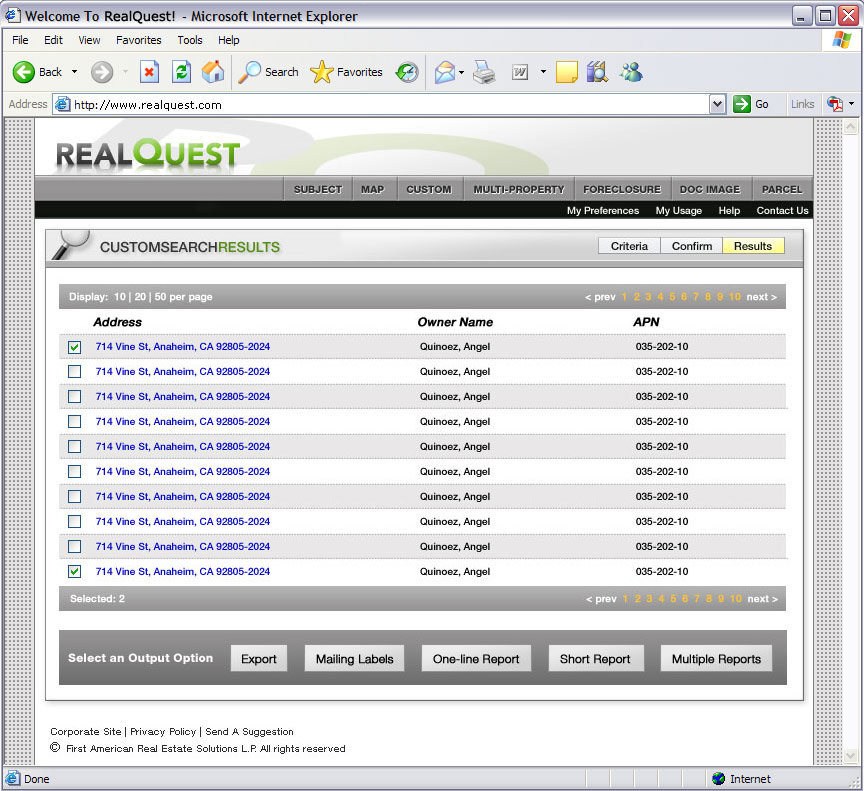The width and height of the screenshot is (864, 791).
Task: Check the fourth result row checkbox
Action: coord(74,422)
